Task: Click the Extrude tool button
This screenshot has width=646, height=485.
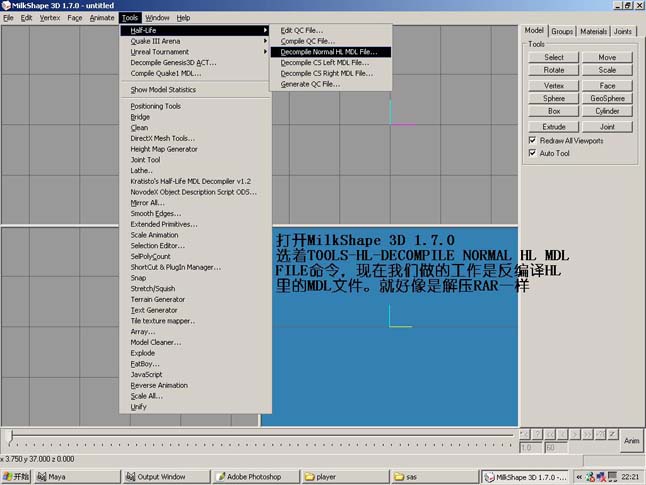Action: 553,127
